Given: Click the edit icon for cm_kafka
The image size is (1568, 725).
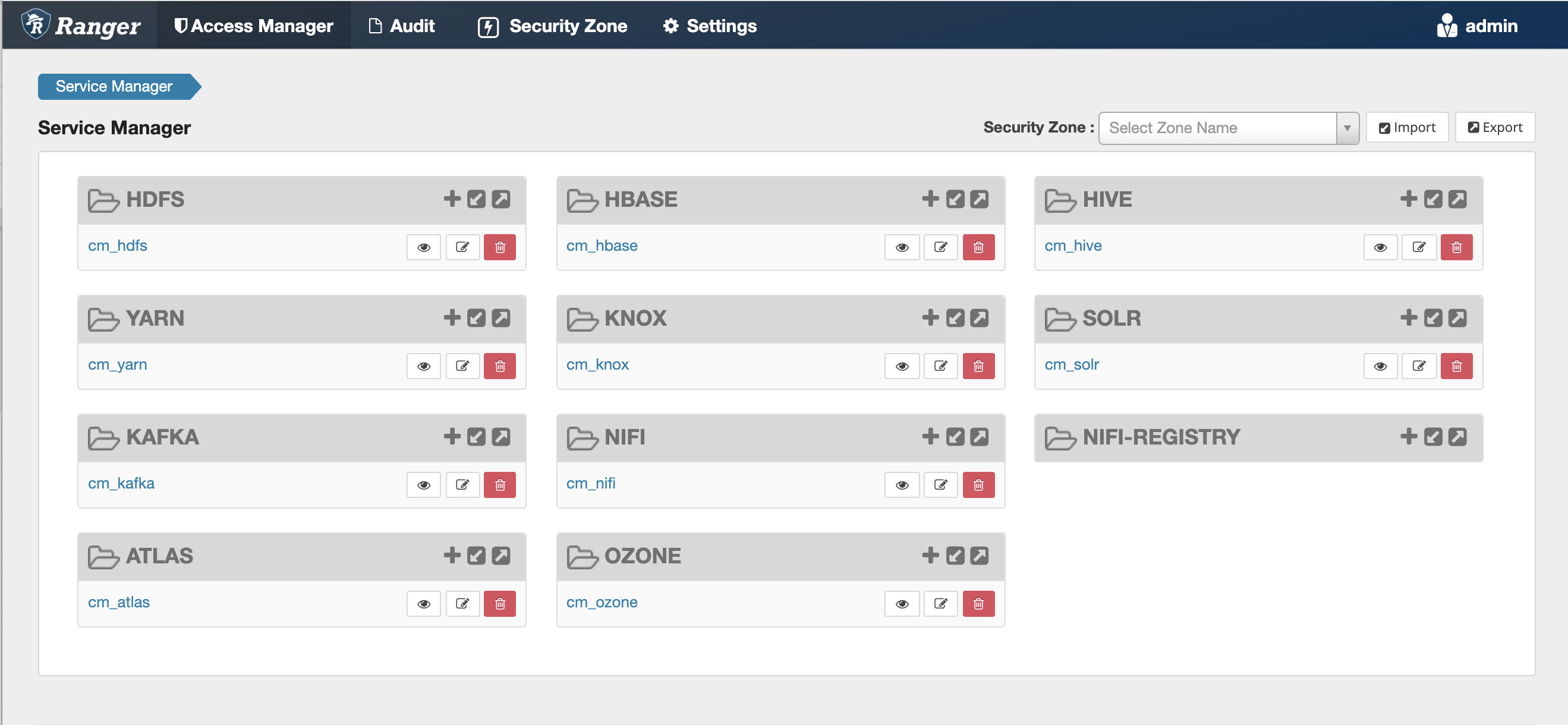Looking at the screenshot, I should pyautogui.click(x=463, y=484).
